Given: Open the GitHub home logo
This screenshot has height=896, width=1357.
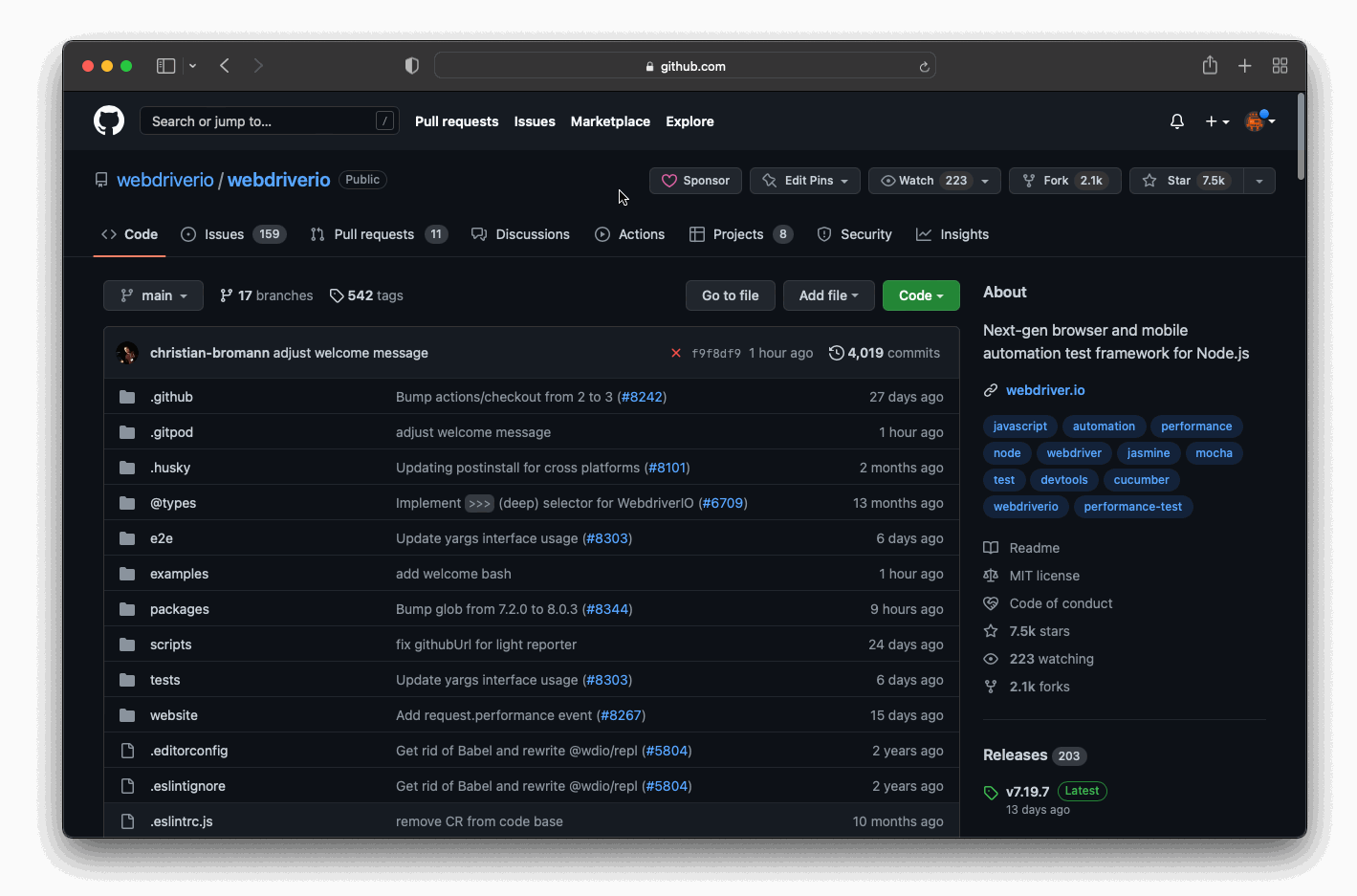Looking at the screenshot, I should [109, 120].
